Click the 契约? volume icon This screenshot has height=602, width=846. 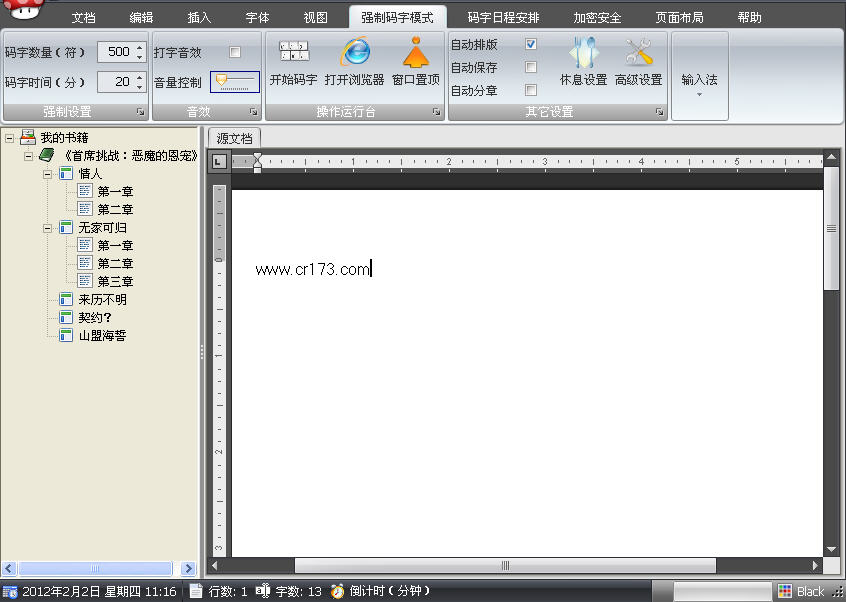[x=66, y=317]
